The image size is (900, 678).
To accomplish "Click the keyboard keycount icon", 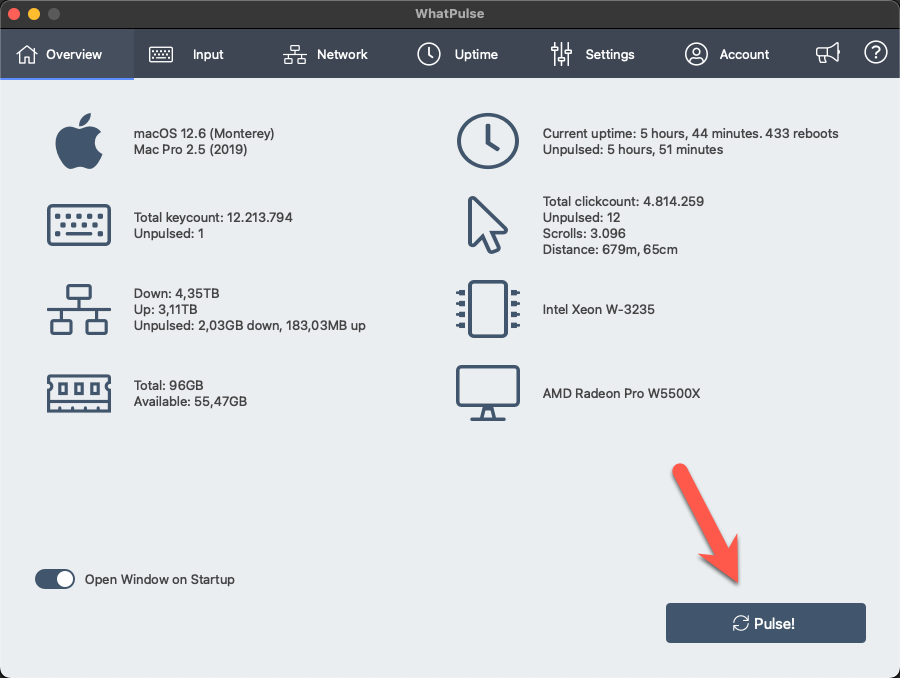I will point(79,225).
